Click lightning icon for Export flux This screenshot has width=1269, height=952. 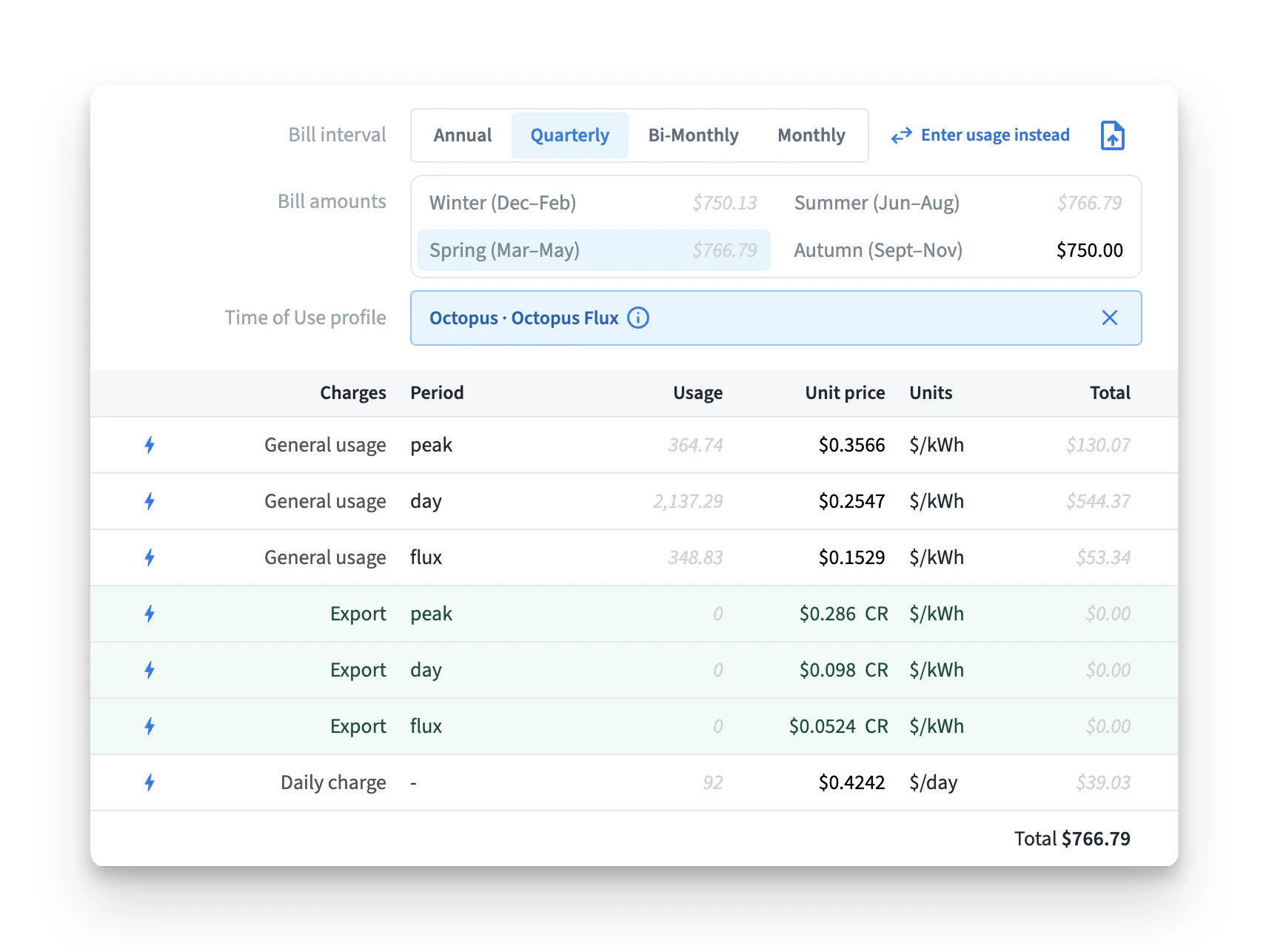pyautogui.click(x=150, y=726)
